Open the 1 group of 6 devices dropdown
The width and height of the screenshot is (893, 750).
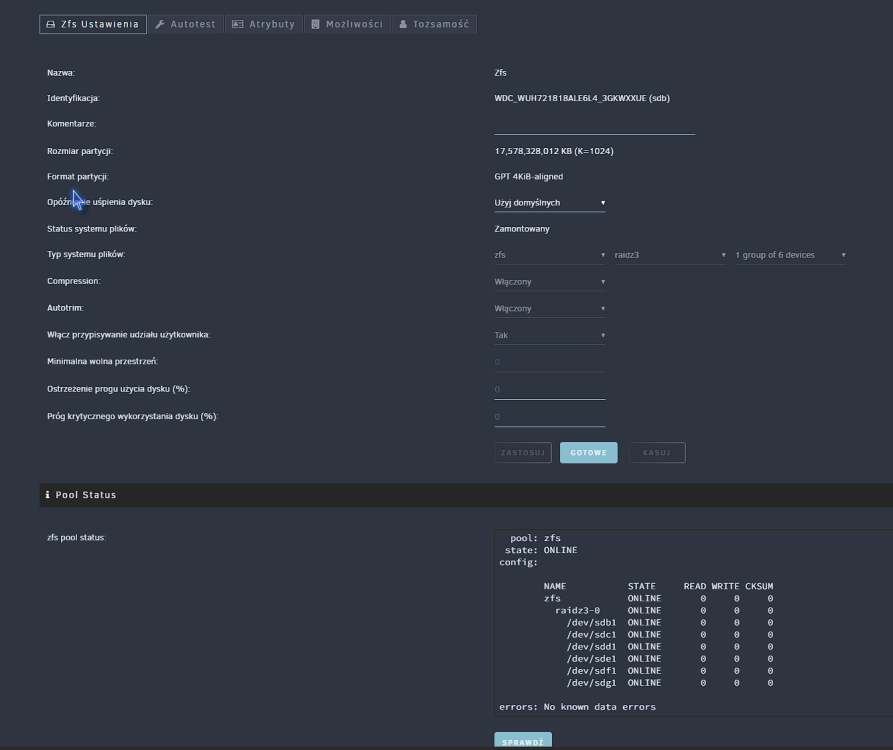[x=790, y=255]
